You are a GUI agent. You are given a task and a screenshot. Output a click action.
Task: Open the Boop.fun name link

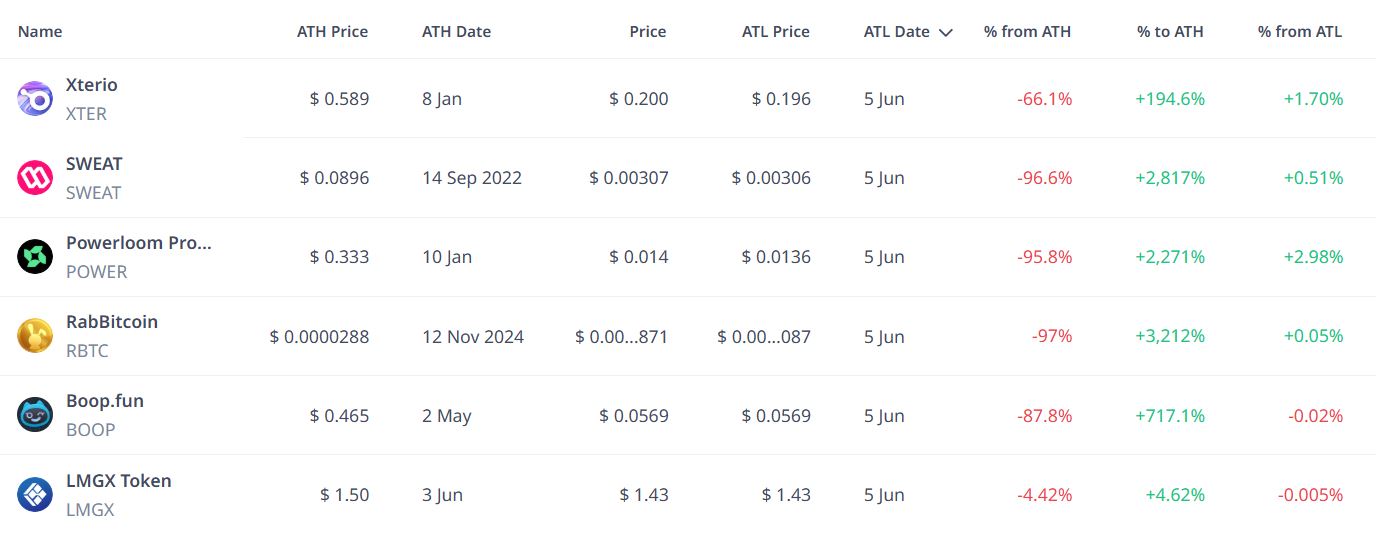pyautogui.click(x=105, y=401)
